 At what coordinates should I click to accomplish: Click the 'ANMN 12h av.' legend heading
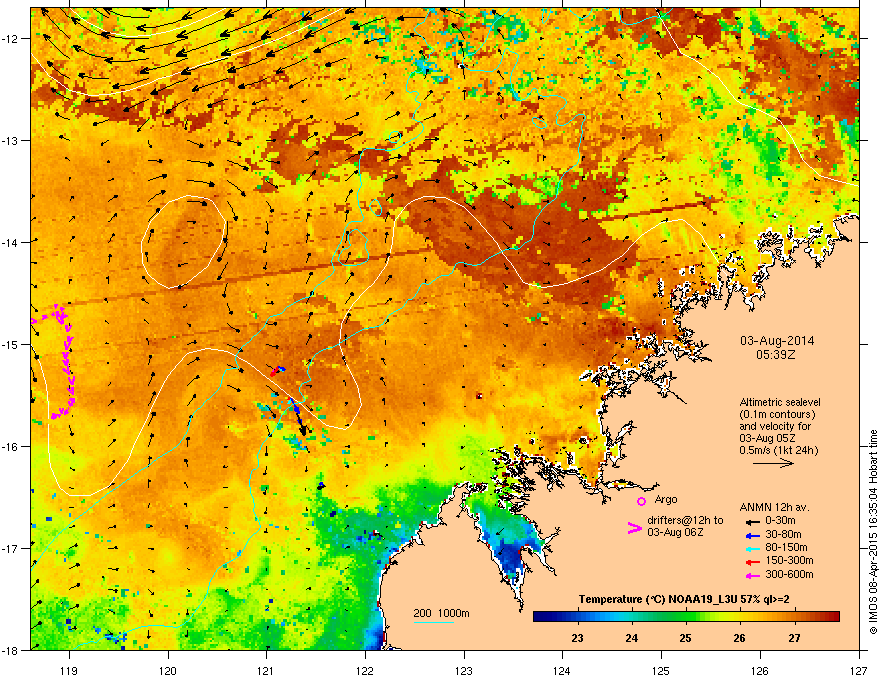(774, 507)
